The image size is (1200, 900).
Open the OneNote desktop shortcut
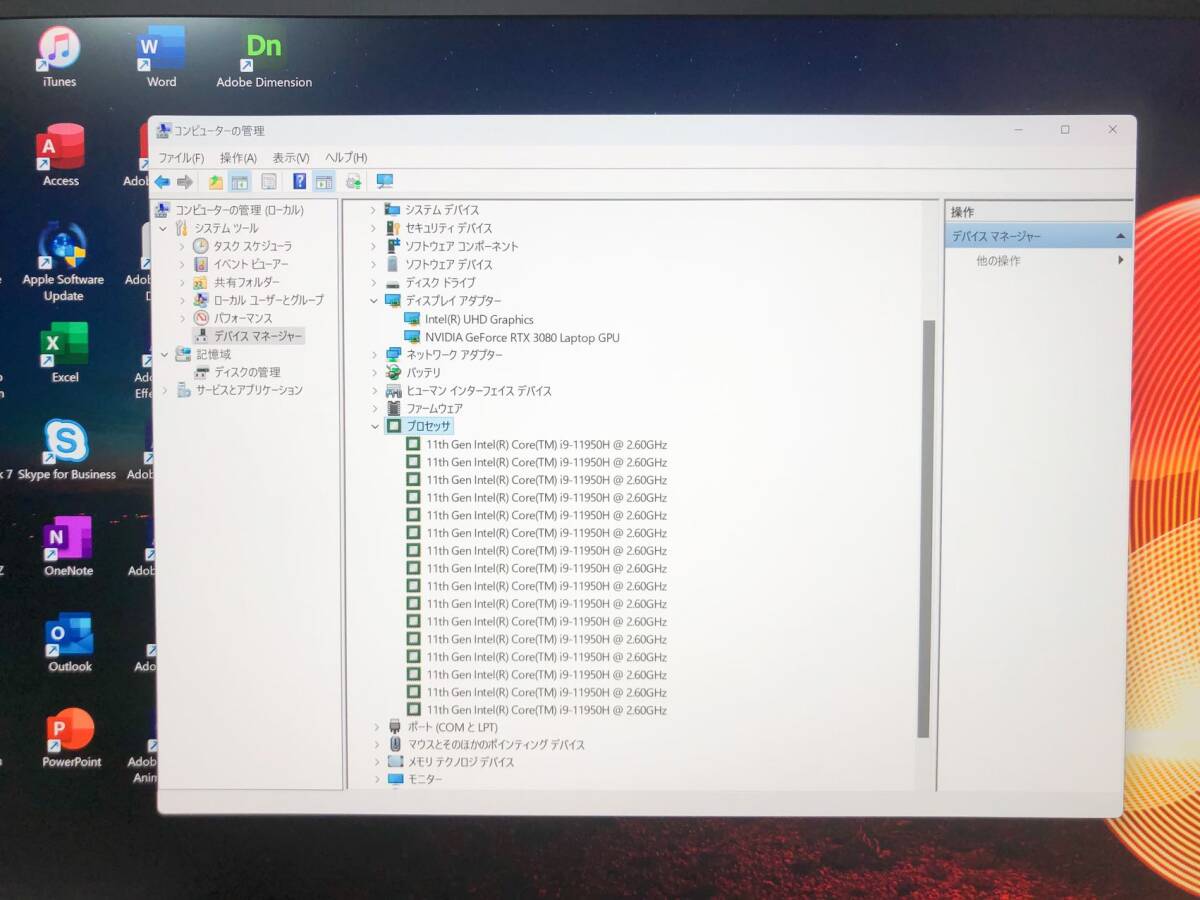68,546
